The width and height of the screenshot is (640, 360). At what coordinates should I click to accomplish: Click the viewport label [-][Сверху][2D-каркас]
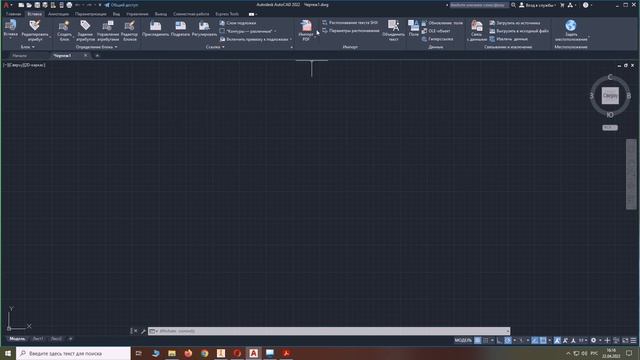[x=24, y=65]
